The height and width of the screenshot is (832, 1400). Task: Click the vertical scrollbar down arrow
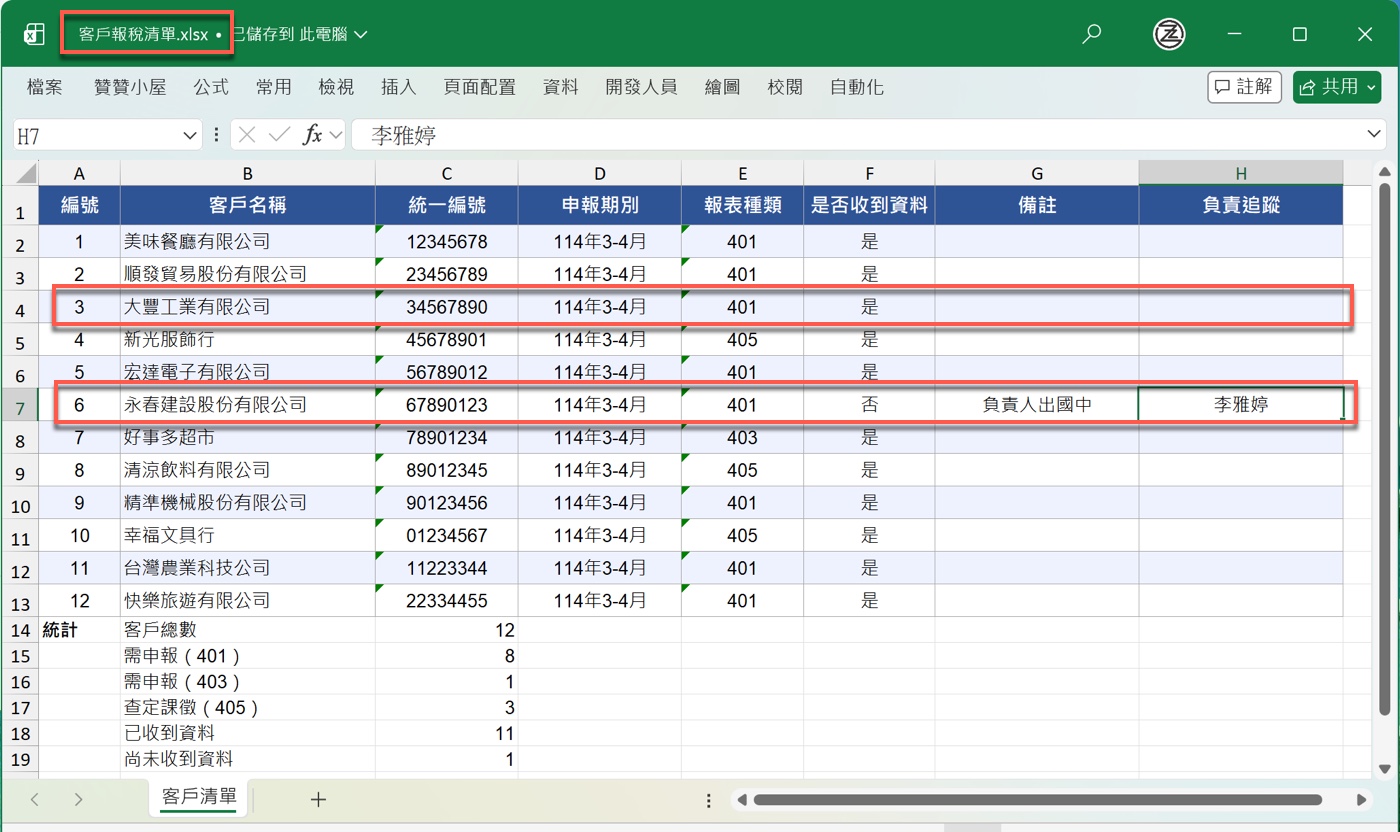(x=1384, y=768)
